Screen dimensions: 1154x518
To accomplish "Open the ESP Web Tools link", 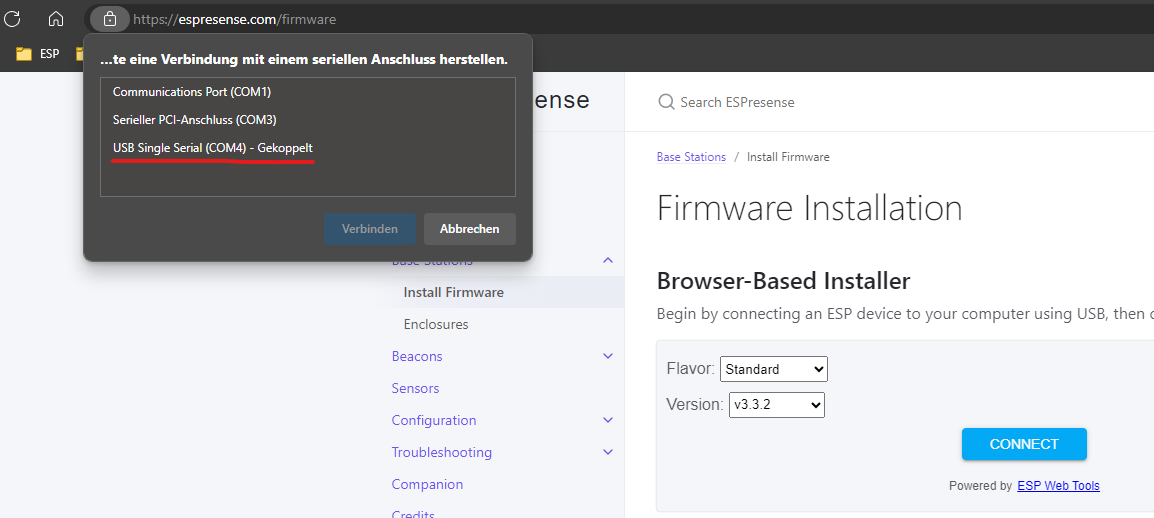I will [x=1058, y=486].
